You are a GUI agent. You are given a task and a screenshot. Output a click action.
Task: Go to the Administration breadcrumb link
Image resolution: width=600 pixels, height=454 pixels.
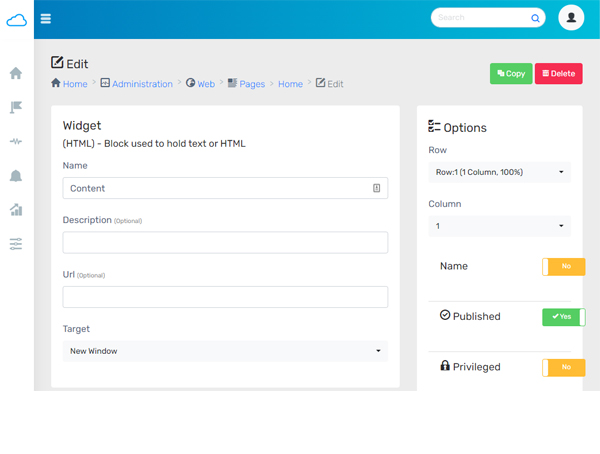point(142,84)
